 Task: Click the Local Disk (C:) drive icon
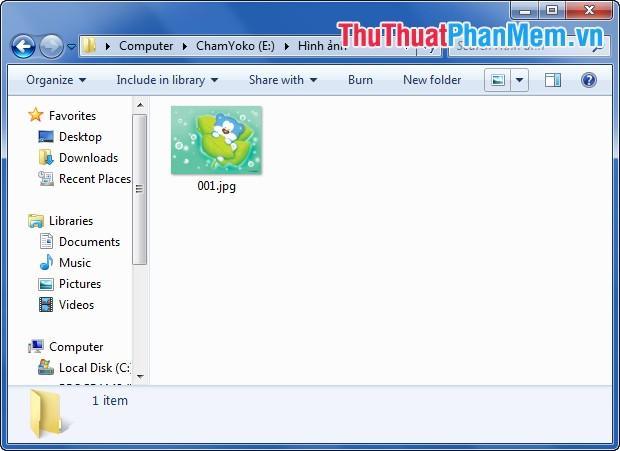[x=46, y=367]
